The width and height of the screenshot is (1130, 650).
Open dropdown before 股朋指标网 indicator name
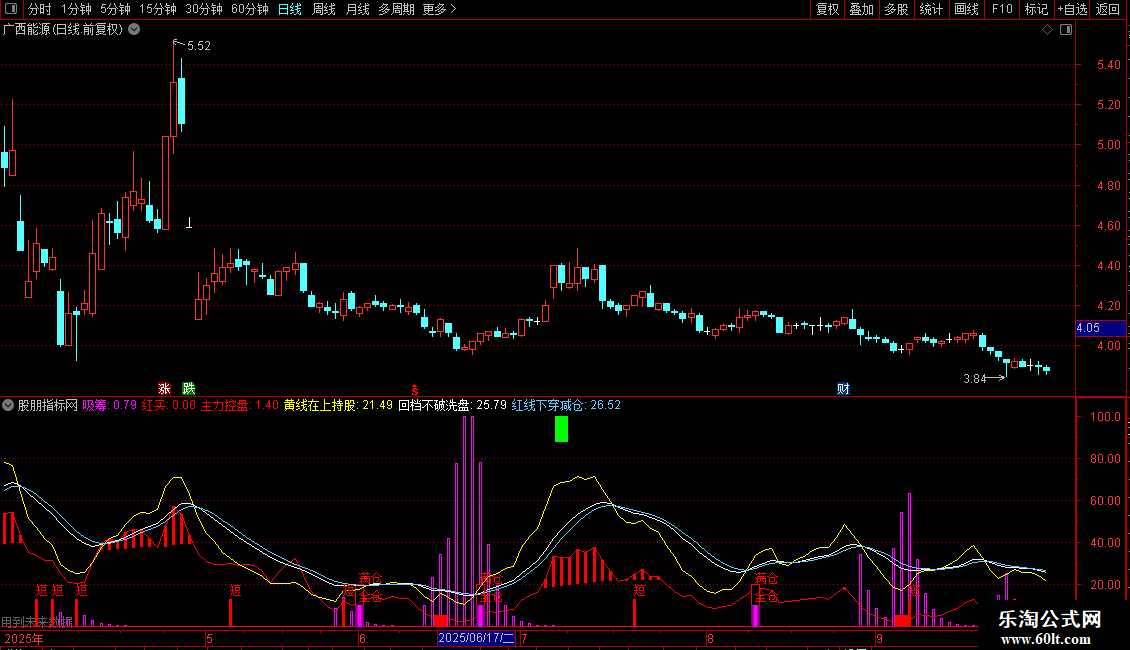(x=9, y=406)
